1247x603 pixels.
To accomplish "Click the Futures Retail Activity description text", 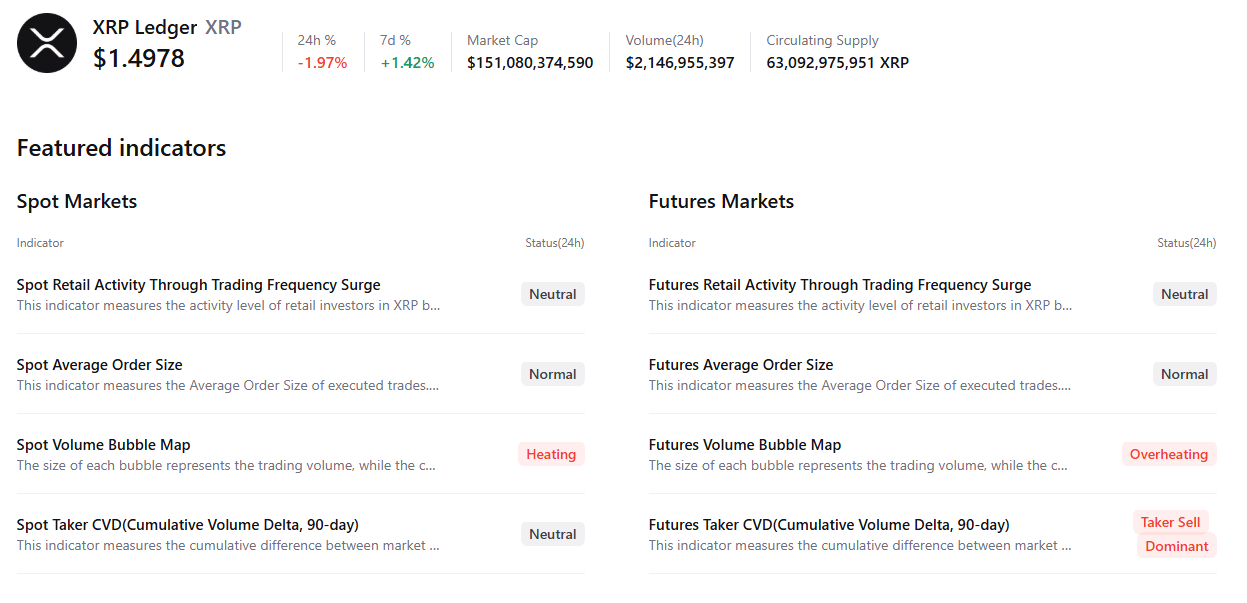I will pyautogui.click(x=860, y=305).
